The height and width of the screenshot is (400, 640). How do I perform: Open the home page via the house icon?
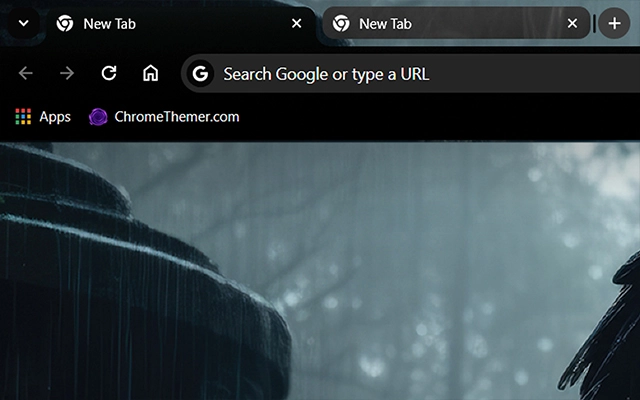pos(151,73)
